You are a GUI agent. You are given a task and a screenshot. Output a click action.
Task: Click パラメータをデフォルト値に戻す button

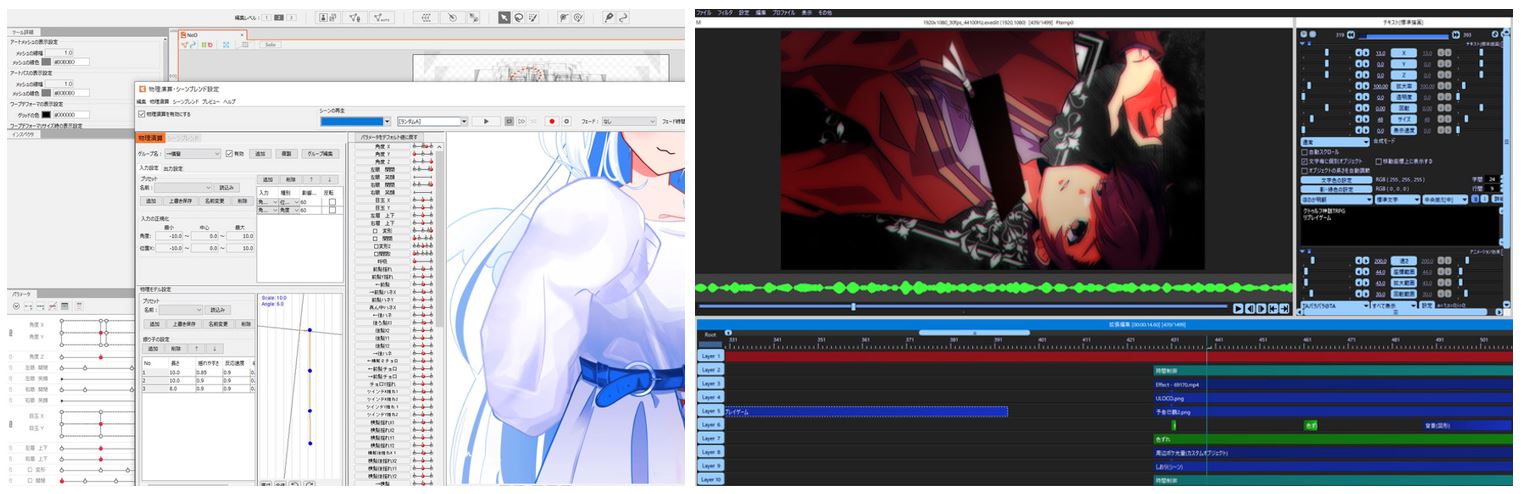[391, 137]
